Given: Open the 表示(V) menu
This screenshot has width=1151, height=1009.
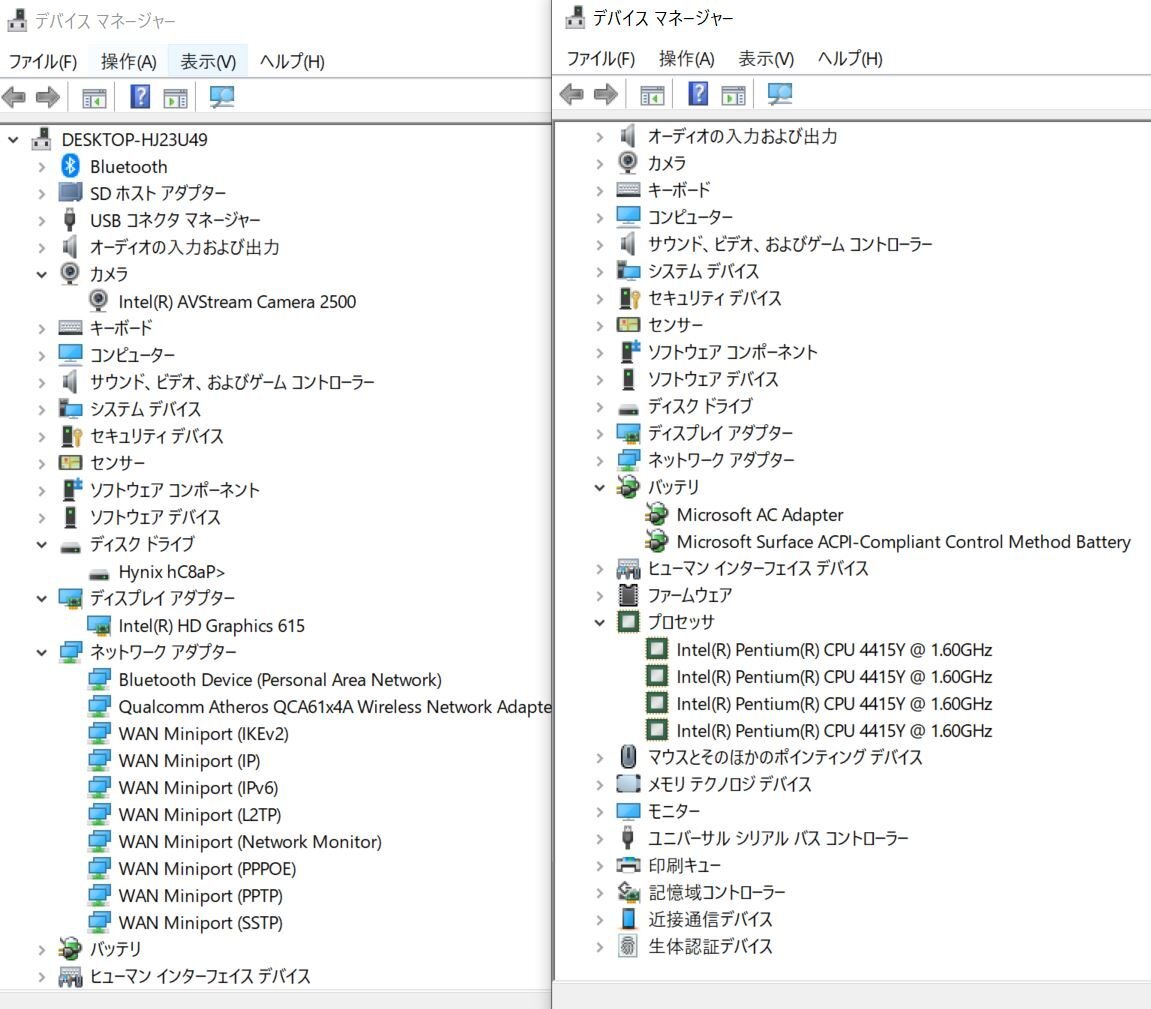Looking at the screenshot, I should pyautogui.click(x=207, y=61).
